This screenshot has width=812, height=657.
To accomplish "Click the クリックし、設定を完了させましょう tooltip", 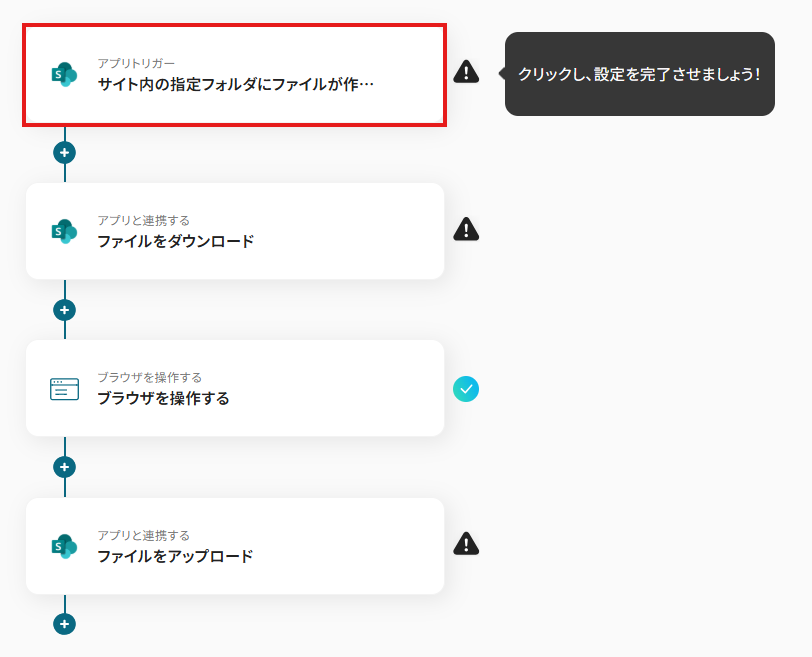I will [x=640, y=74].
